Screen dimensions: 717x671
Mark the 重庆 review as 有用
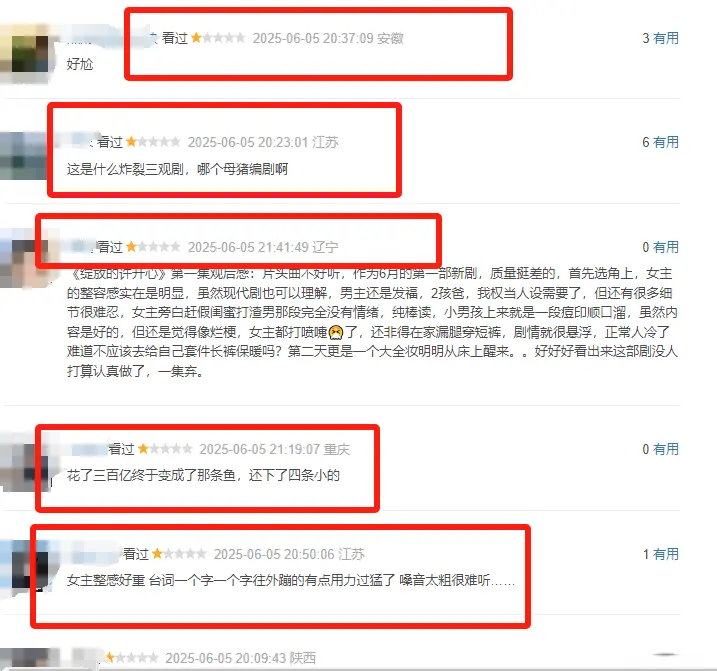click(665, 449)
